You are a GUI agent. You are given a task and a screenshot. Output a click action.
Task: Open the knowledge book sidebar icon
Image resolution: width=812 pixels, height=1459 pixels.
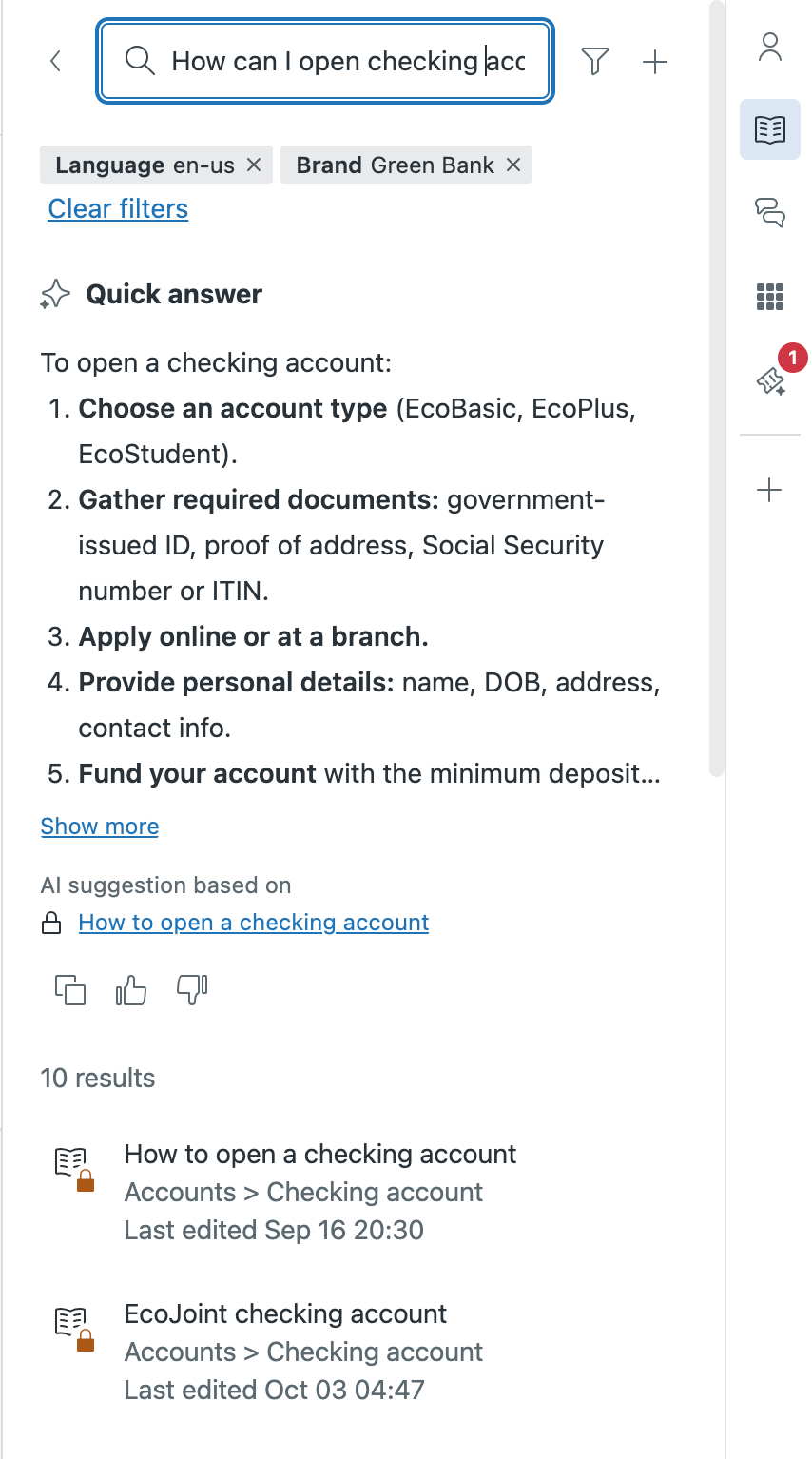[769, 129]
